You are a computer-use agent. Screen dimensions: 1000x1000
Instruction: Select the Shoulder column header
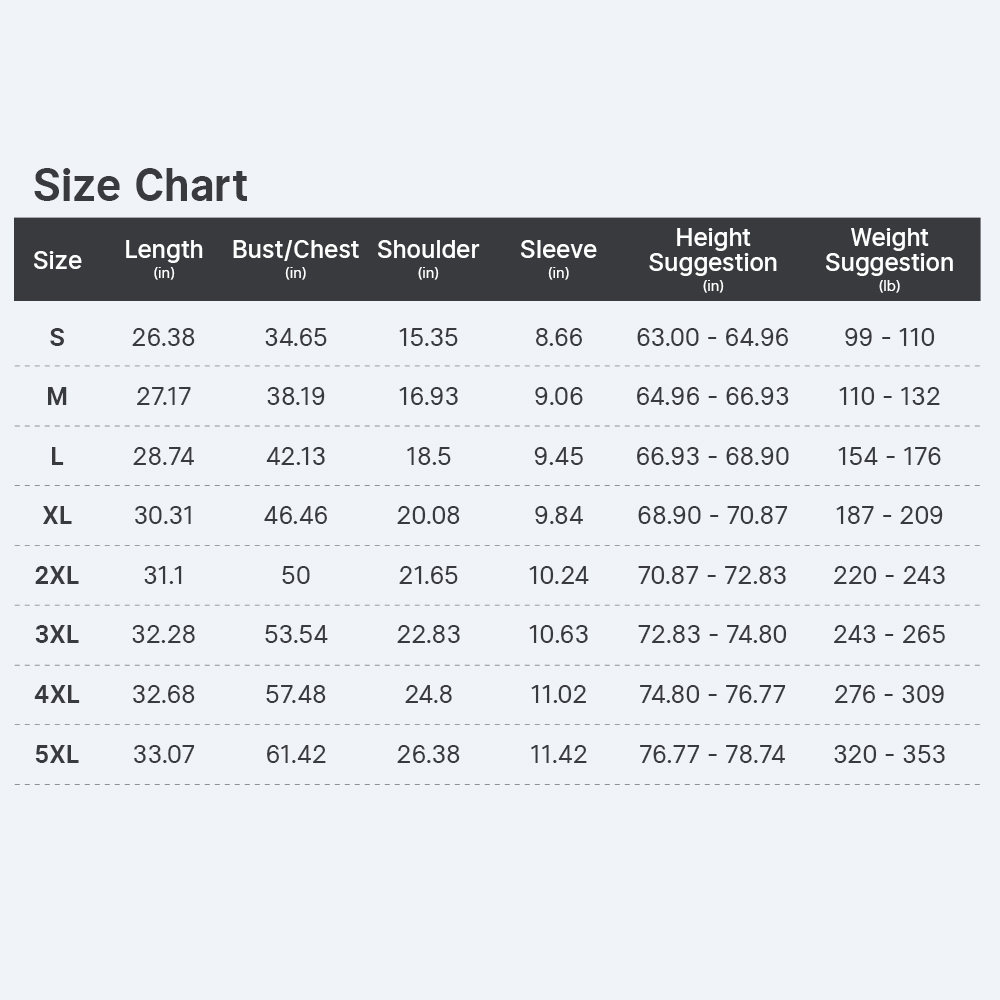[x=428, y=258]
